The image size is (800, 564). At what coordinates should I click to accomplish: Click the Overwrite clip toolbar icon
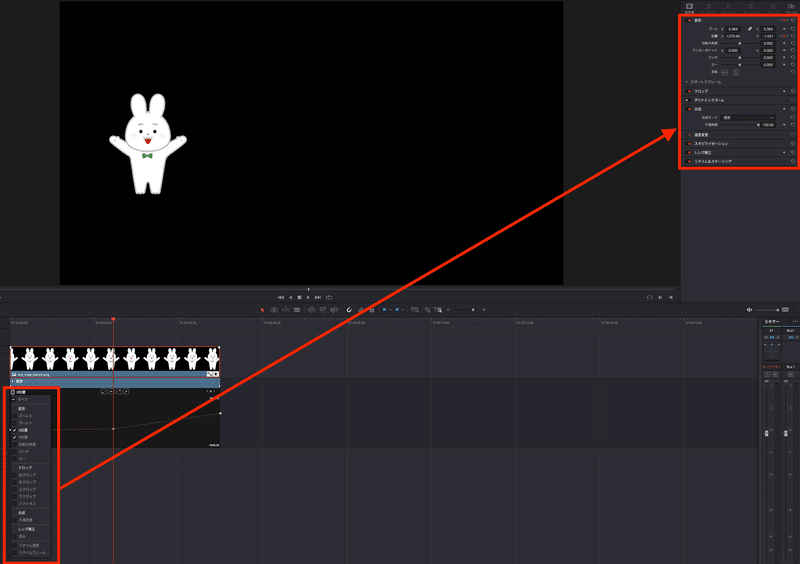point(323,310)
